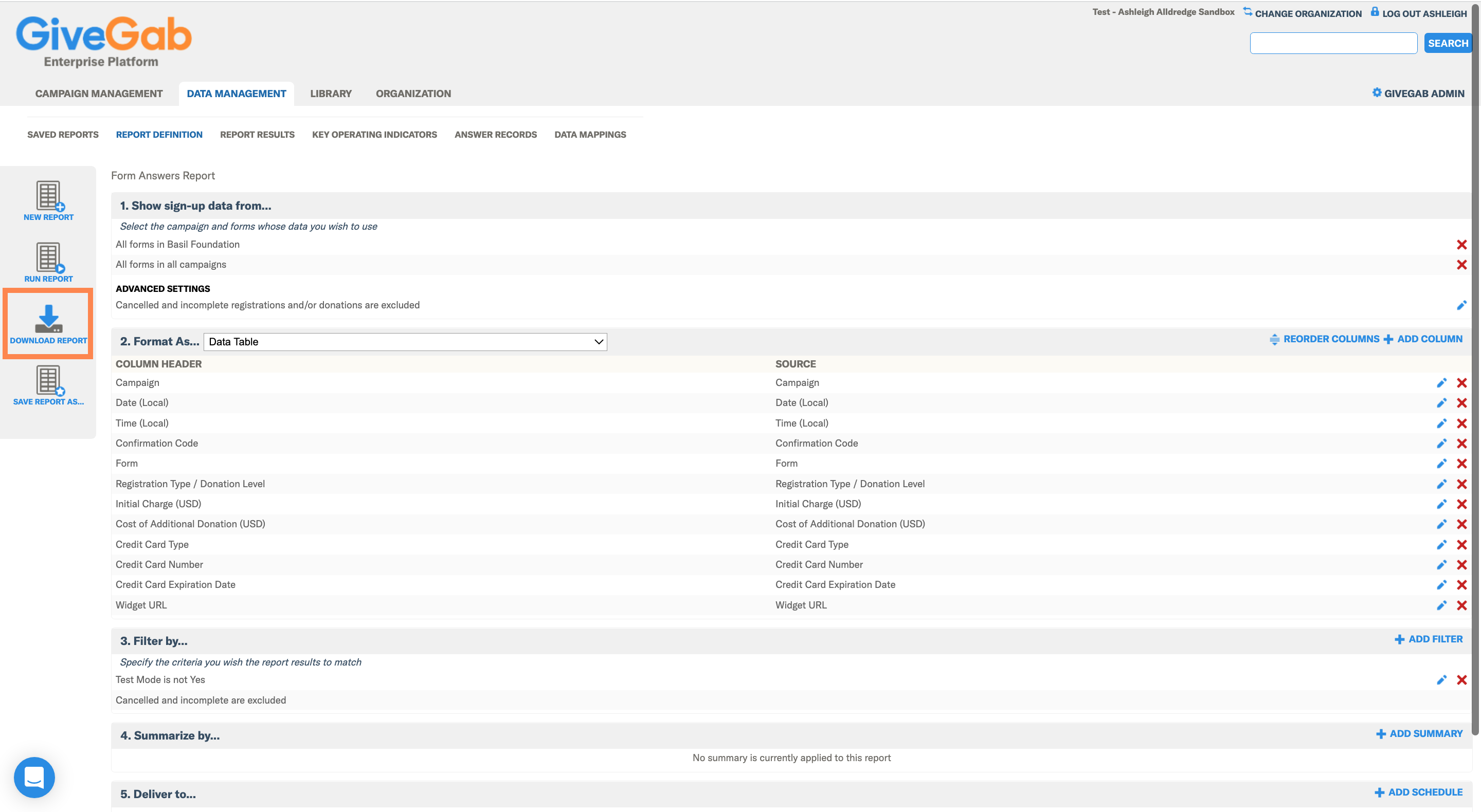Viewport: 1481px width, 812px height.
Task: Edit the Form column
Action: [x=1441, y=464]
